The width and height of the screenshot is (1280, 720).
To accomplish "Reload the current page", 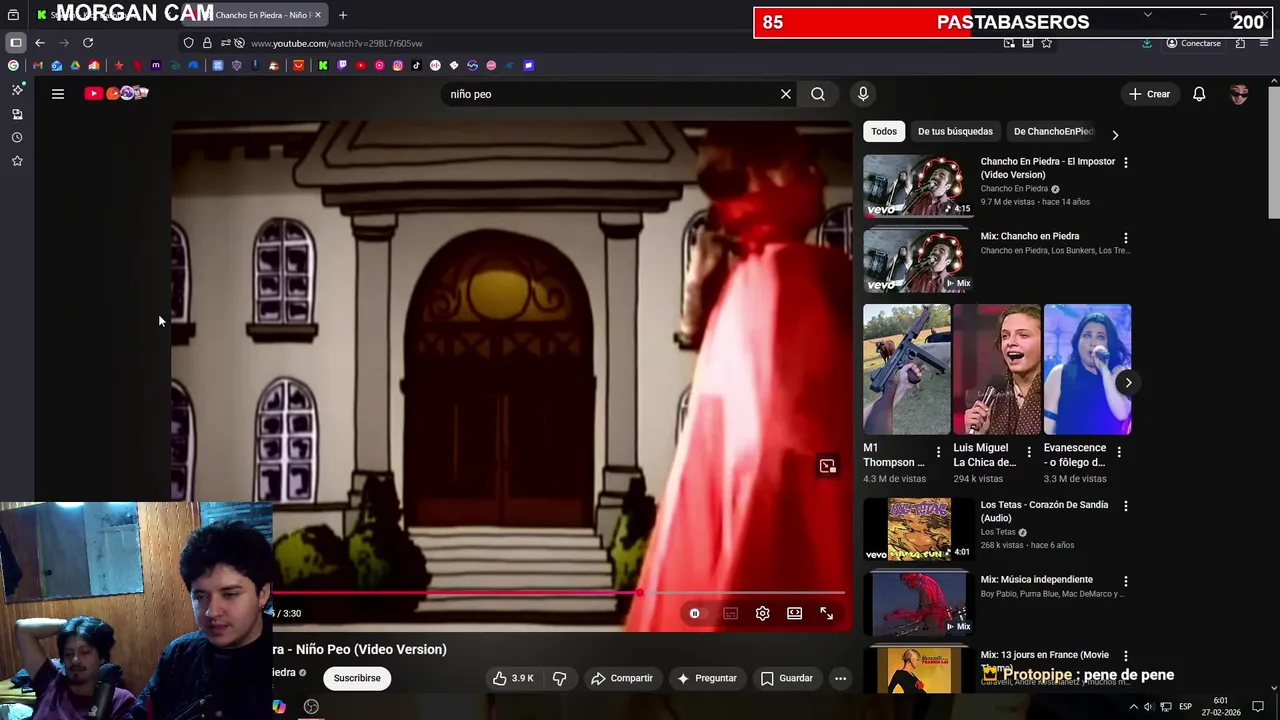I will click(x=88, y=43).
